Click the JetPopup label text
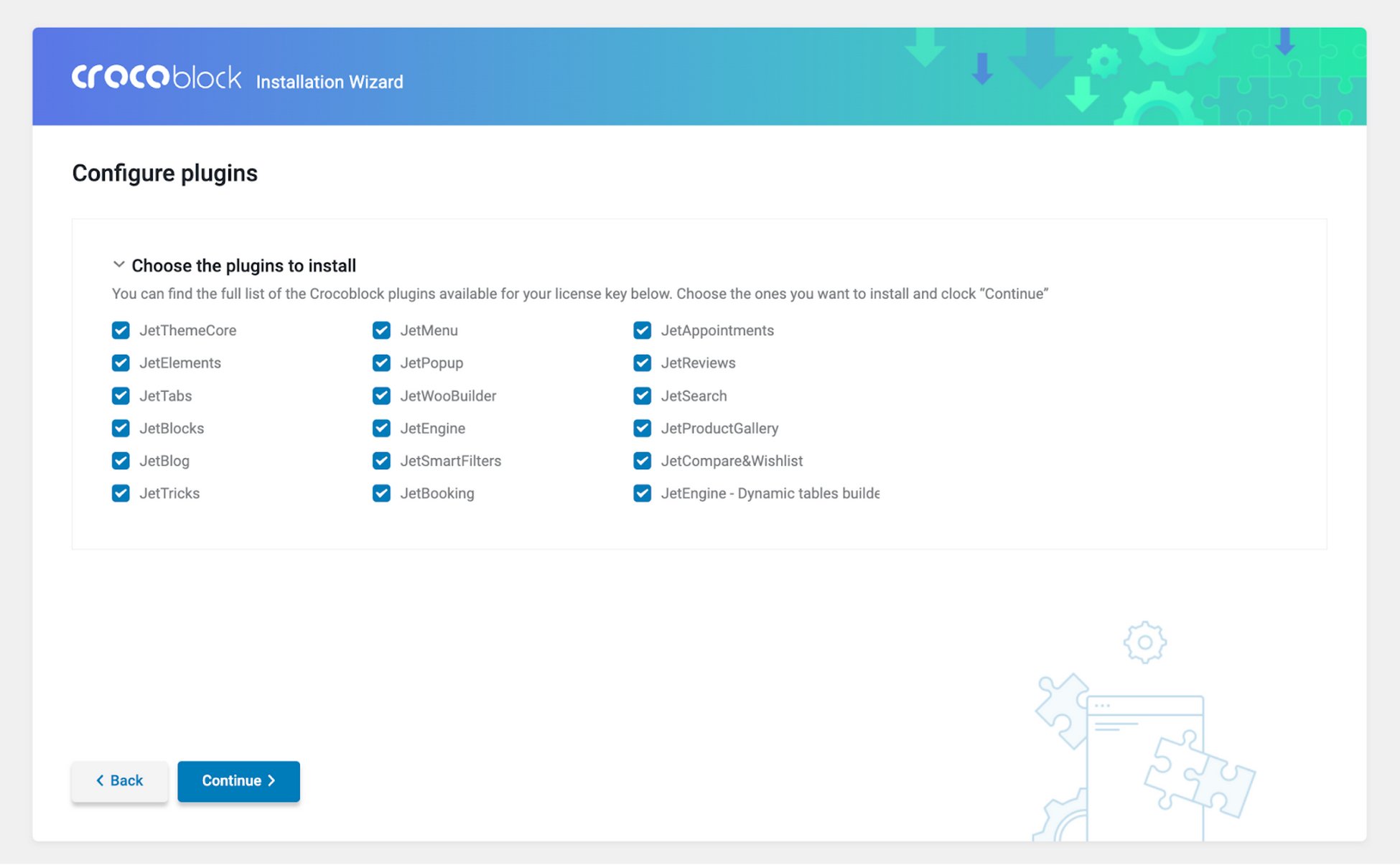This screenshot has height=865, width=1400. click(x=431, y=363)
